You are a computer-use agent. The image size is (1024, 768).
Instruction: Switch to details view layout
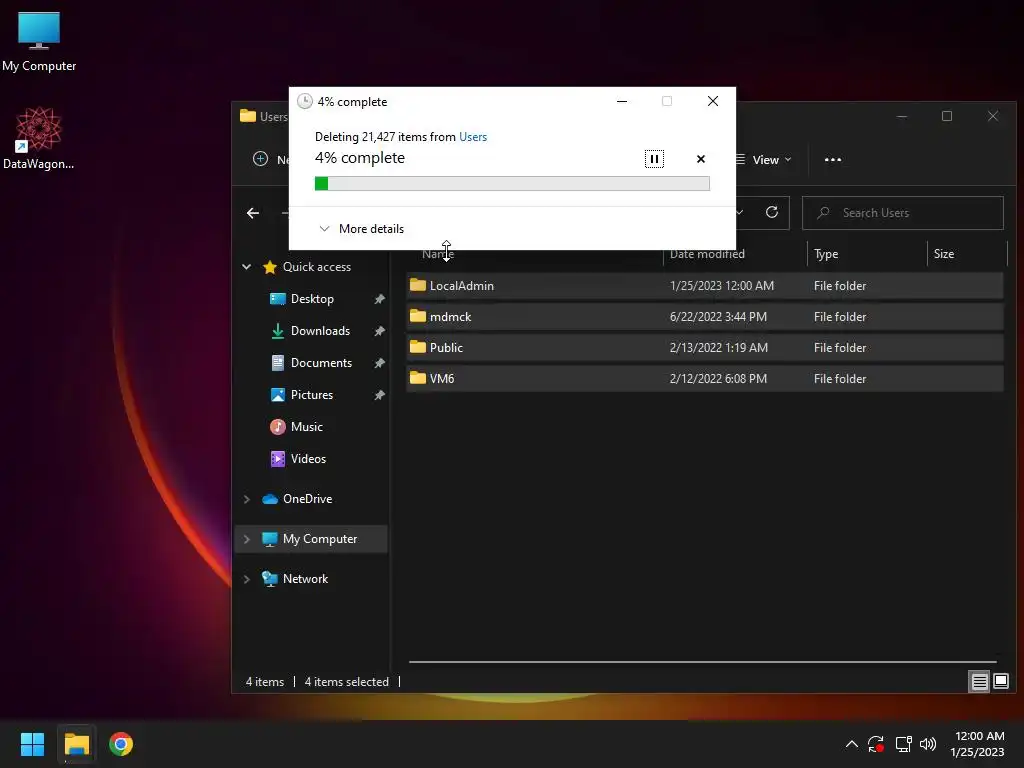pyautogui.click(x=979, y=682)
